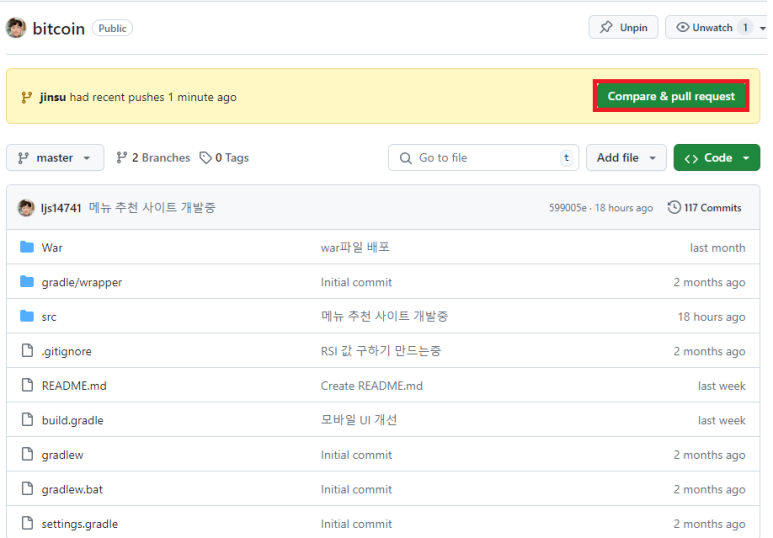Click the watcher count badge 1
Screen dimensions: 773x538
coord(745,28)
